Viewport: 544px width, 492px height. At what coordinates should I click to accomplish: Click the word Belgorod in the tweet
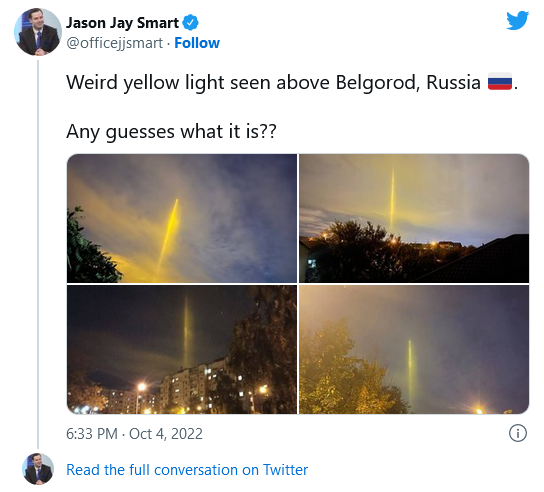coord(378,83)
